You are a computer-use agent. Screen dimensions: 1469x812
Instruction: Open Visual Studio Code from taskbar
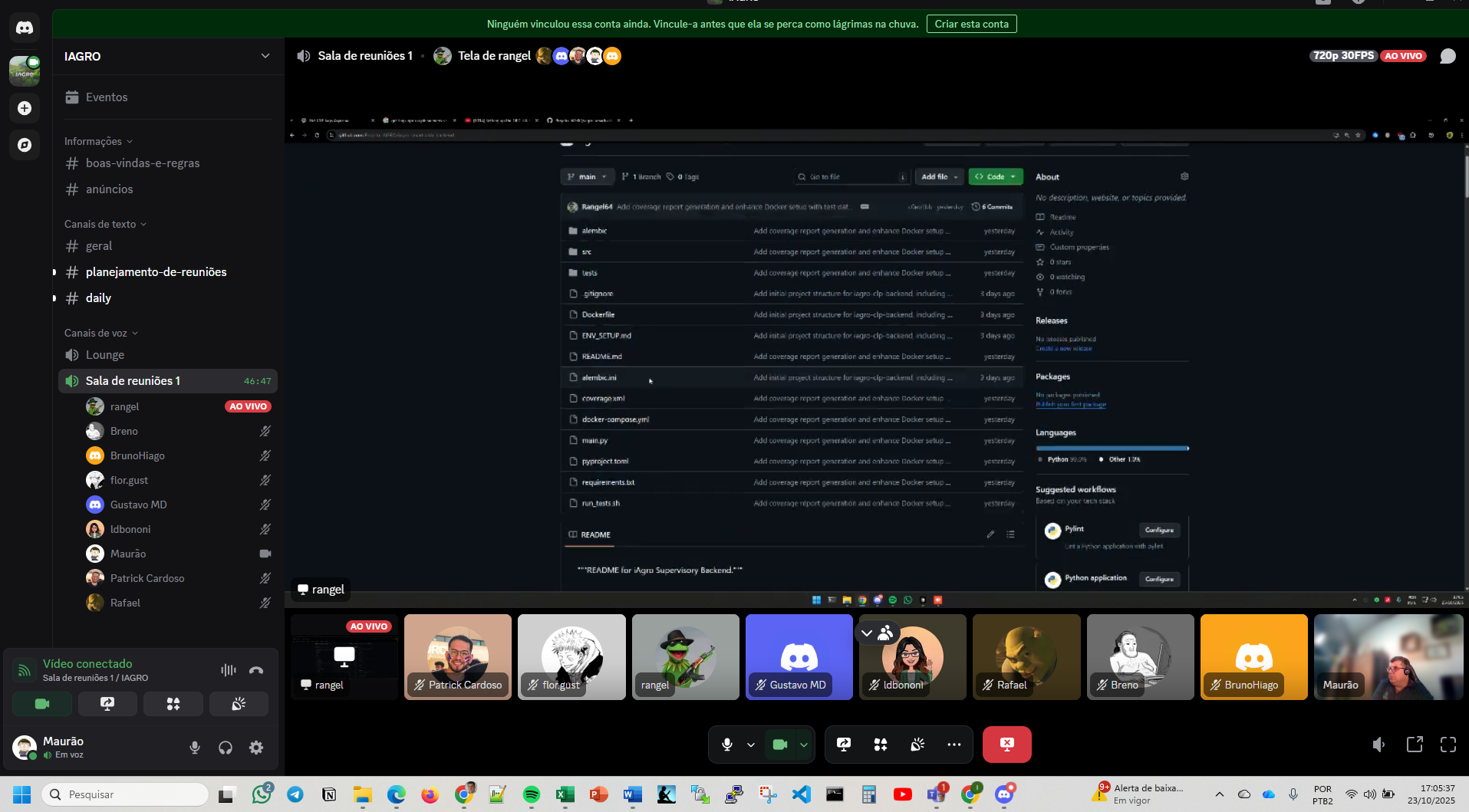tap(801, 794)
